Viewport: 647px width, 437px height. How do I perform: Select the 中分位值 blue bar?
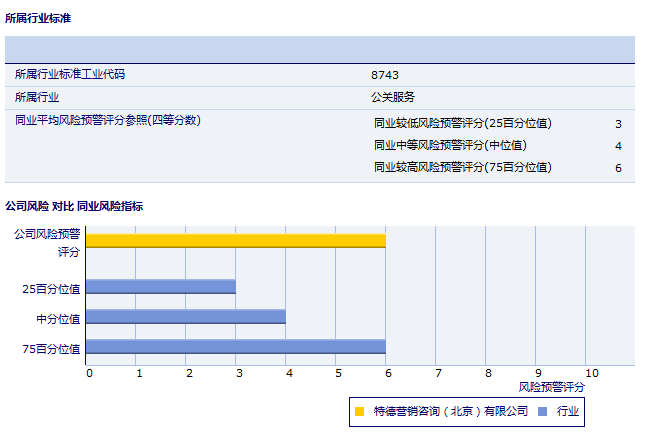[x=185, y=317]
